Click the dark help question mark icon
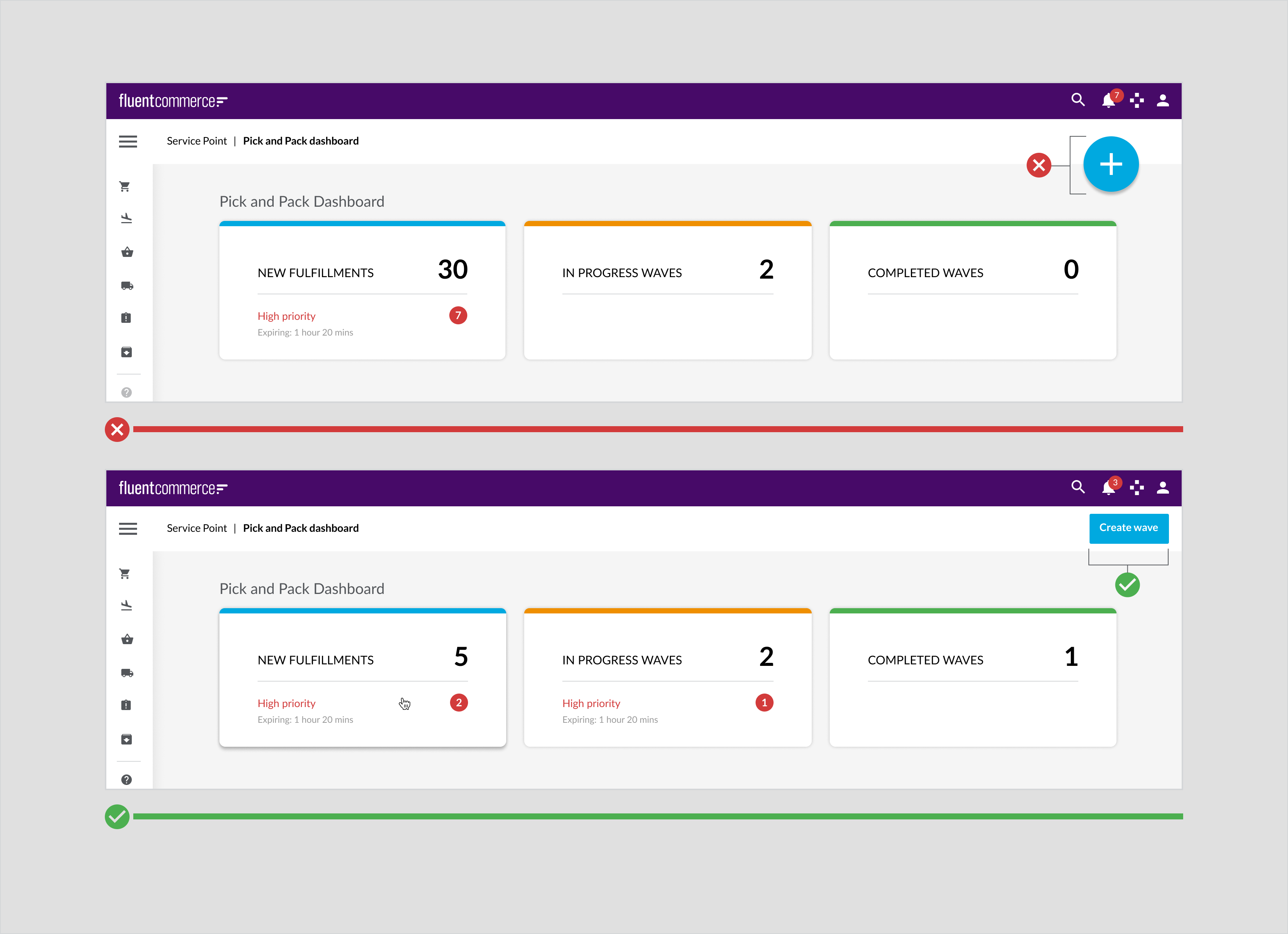Viewport: 1288px width, 934px height. pos(127,779)
